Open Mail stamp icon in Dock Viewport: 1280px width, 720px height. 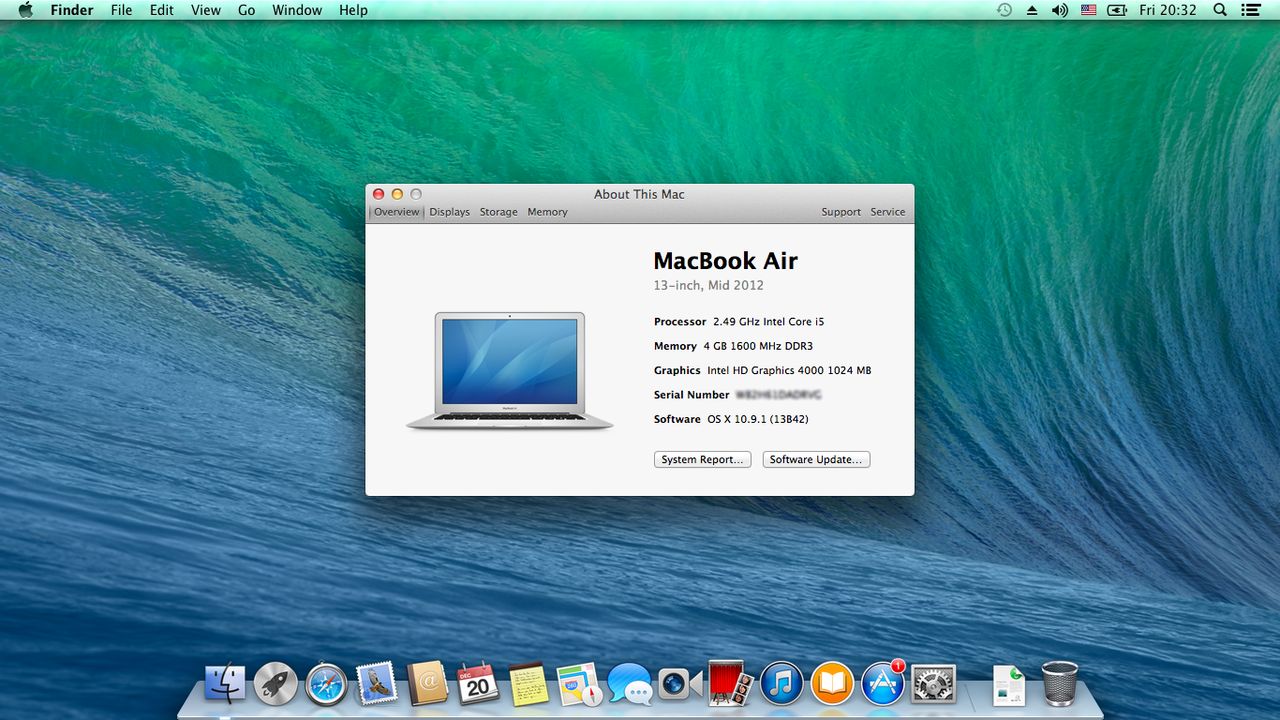377,684
